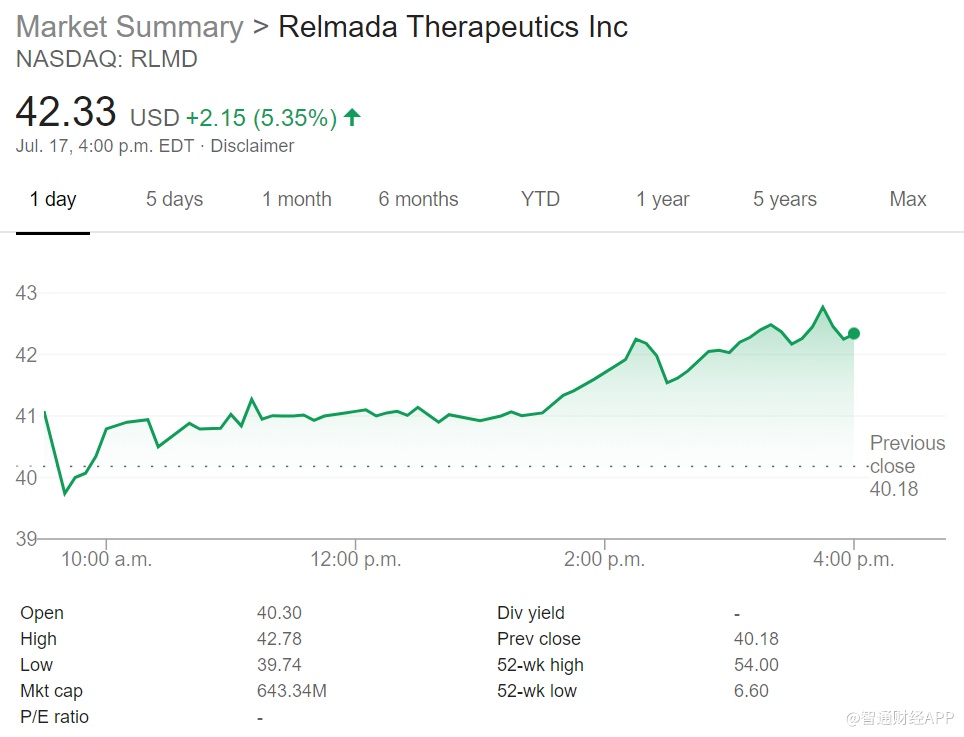The width and height of the screenshot is (964, 737).
Task: Show the 6 months chart range
Action: pos(418,199)
